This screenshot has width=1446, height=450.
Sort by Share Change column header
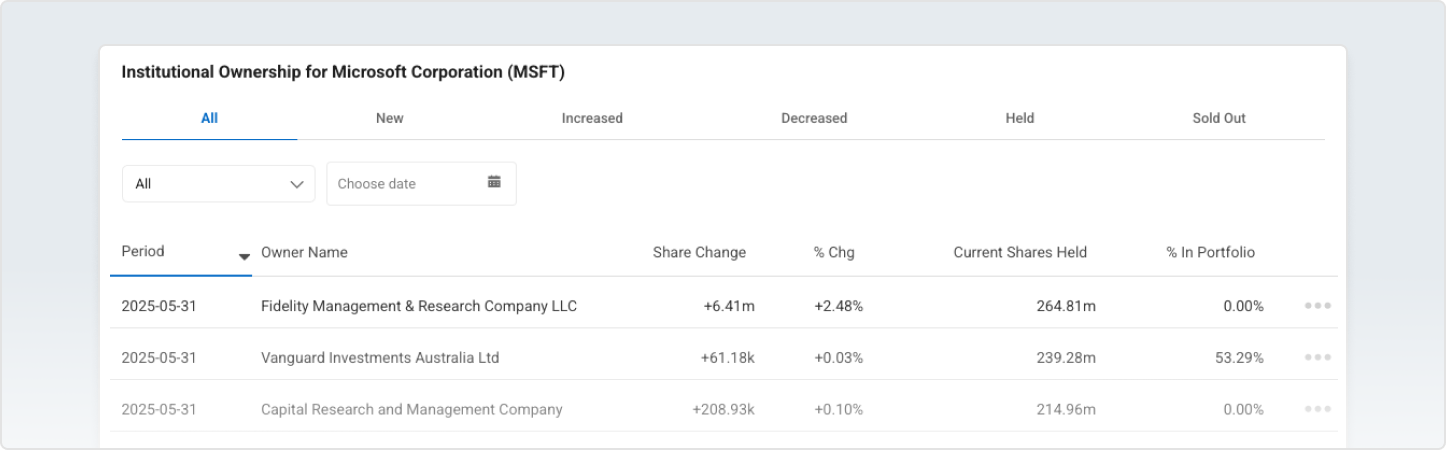click(x=699, y=252)
